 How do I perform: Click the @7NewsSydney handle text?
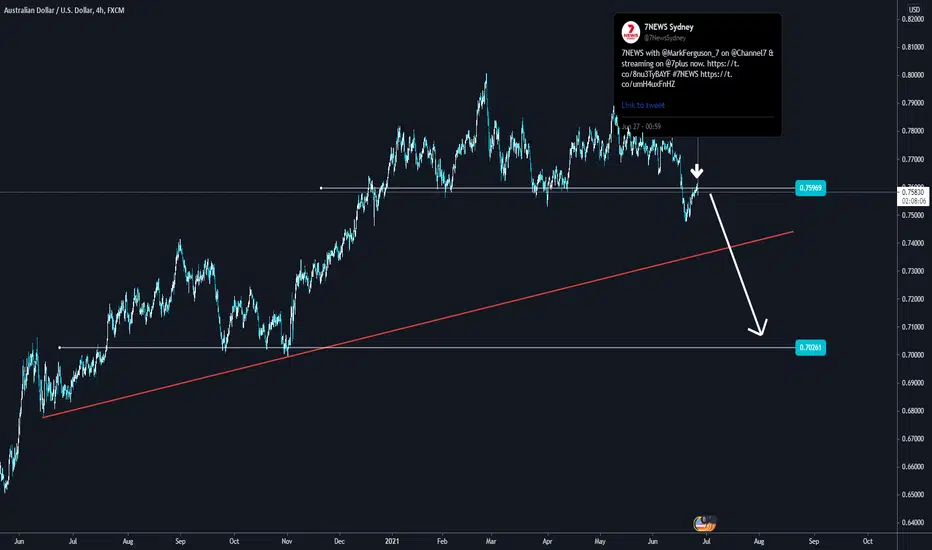[665, 37]
